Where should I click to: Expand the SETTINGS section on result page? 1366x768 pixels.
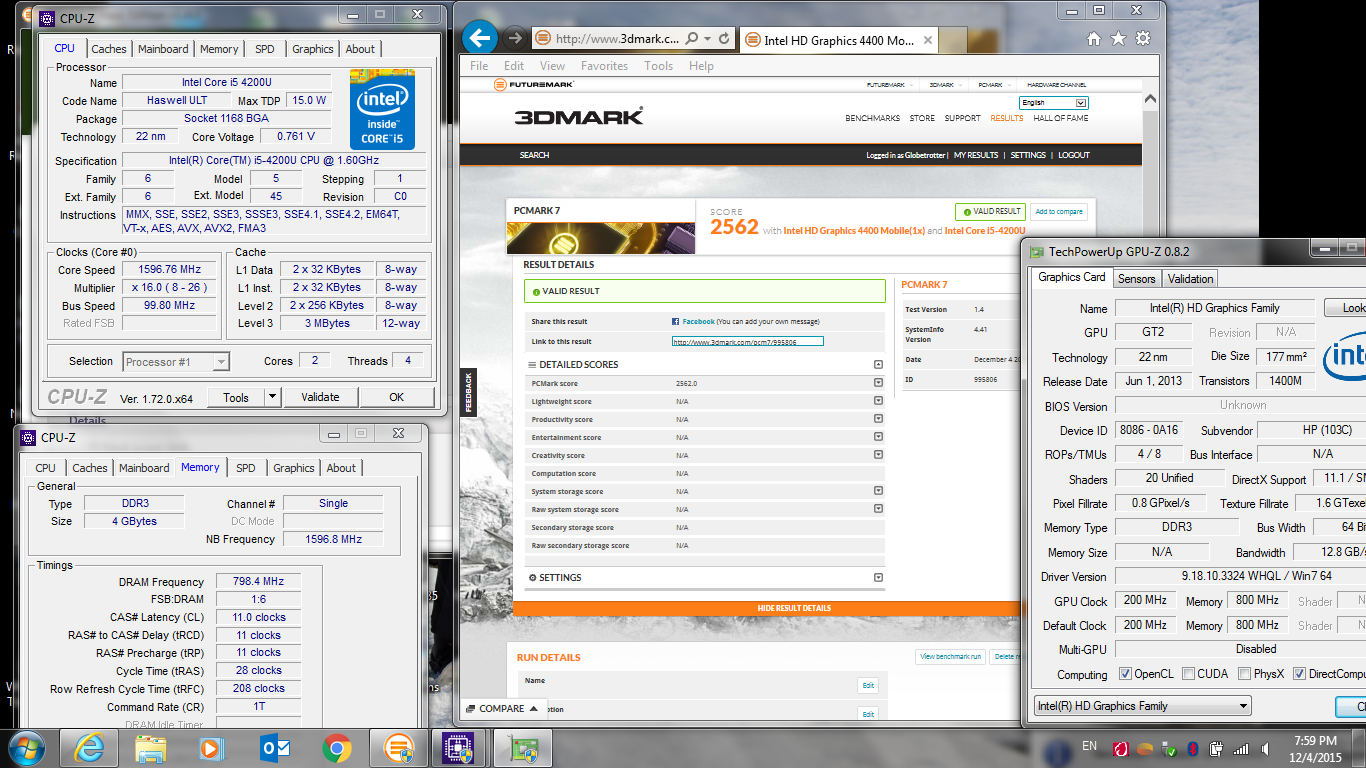pos(878,577)
